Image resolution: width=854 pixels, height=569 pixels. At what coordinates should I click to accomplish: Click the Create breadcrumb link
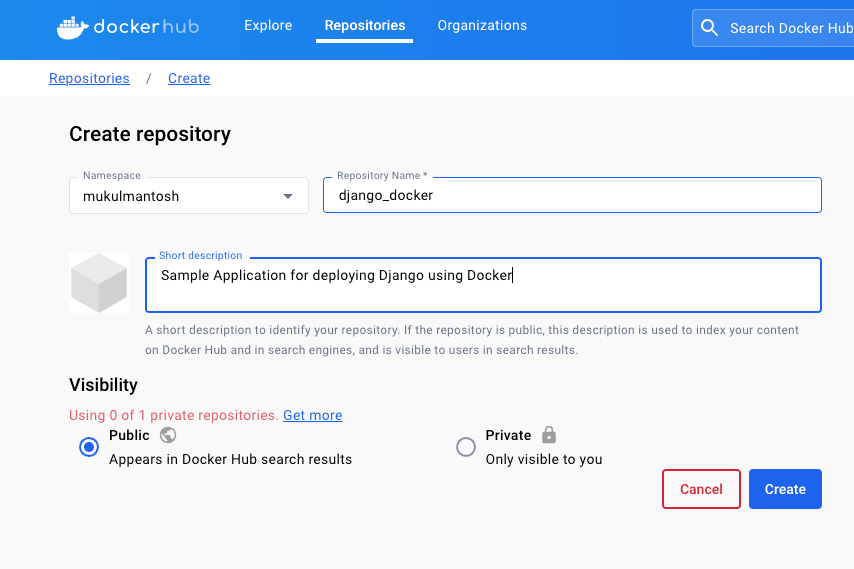(x=189, y=78)
